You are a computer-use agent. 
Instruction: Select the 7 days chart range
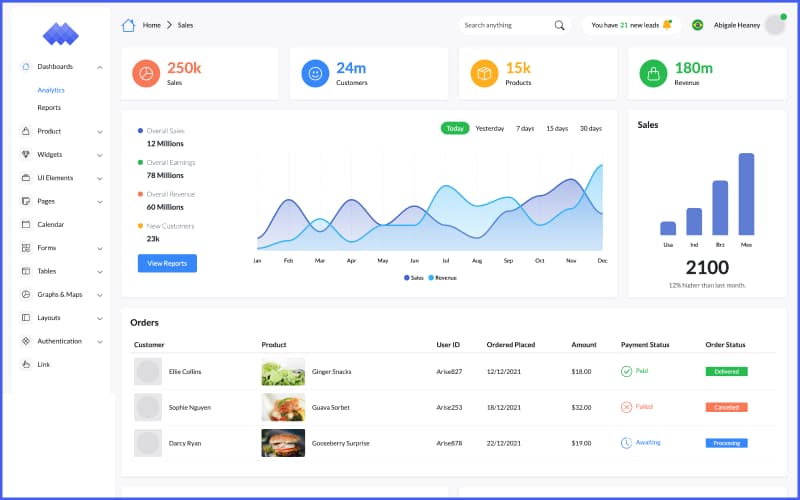click(525, 129)
